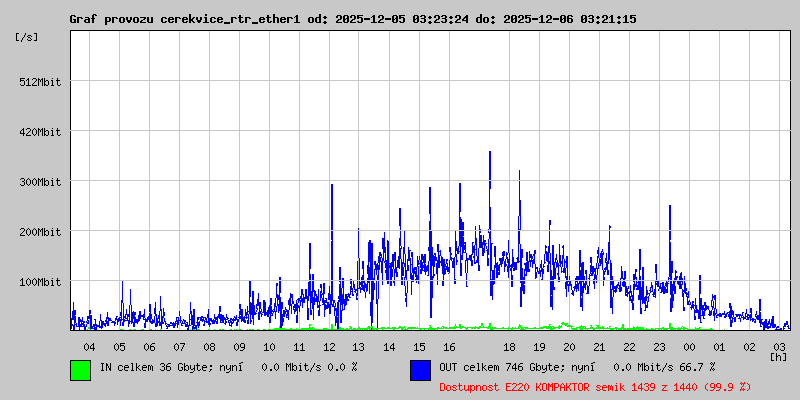Click the blue OUT legend swatch

(x=420, y=369)
